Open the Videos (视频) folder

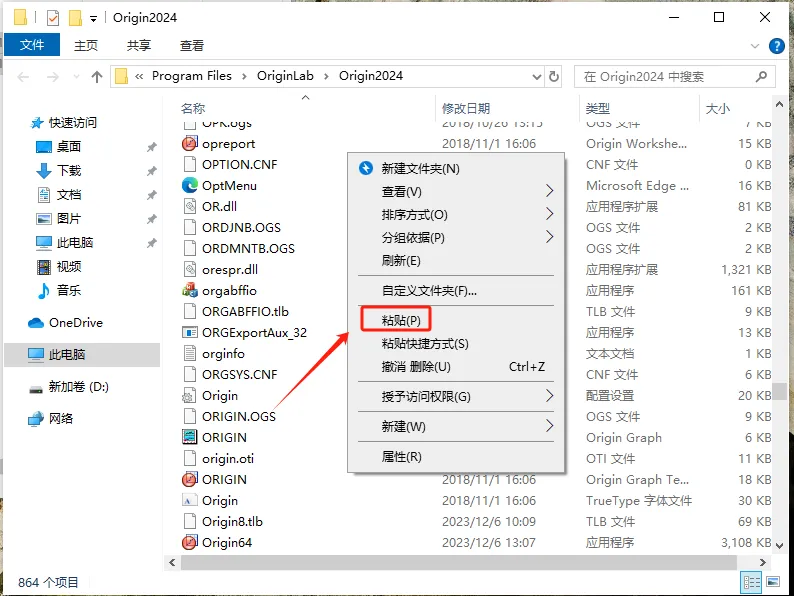pos(59,266)
